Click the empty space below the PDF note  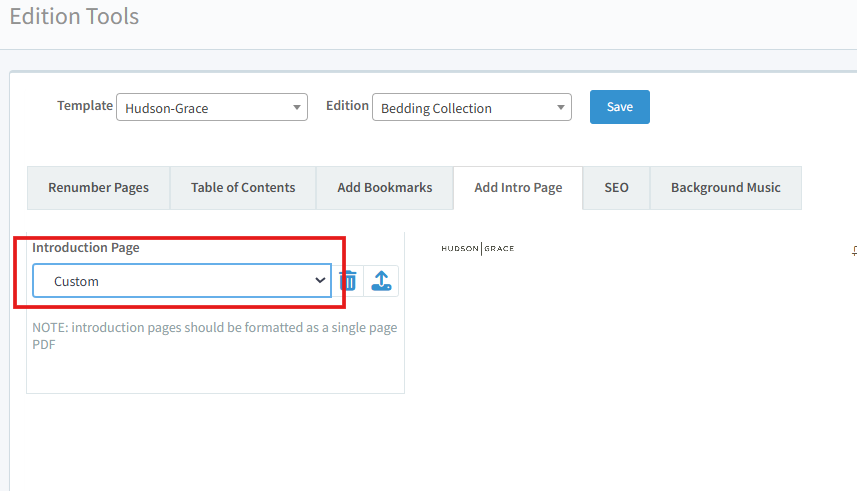(214, 372)
